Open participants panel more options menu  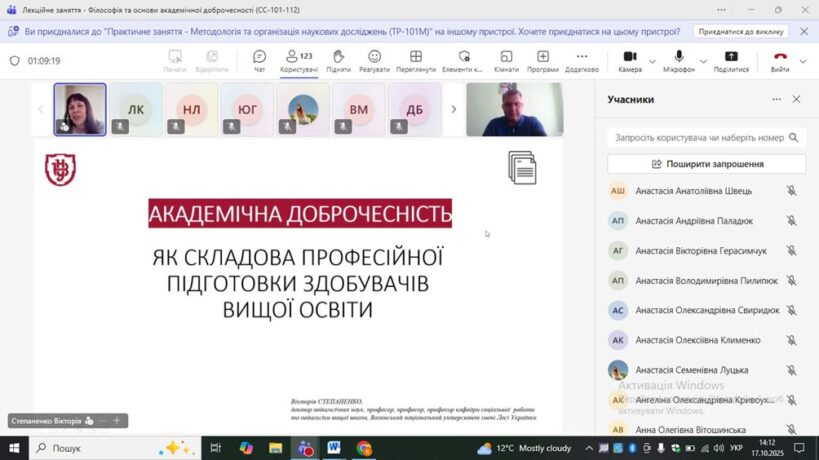click(x=776, y=100)
